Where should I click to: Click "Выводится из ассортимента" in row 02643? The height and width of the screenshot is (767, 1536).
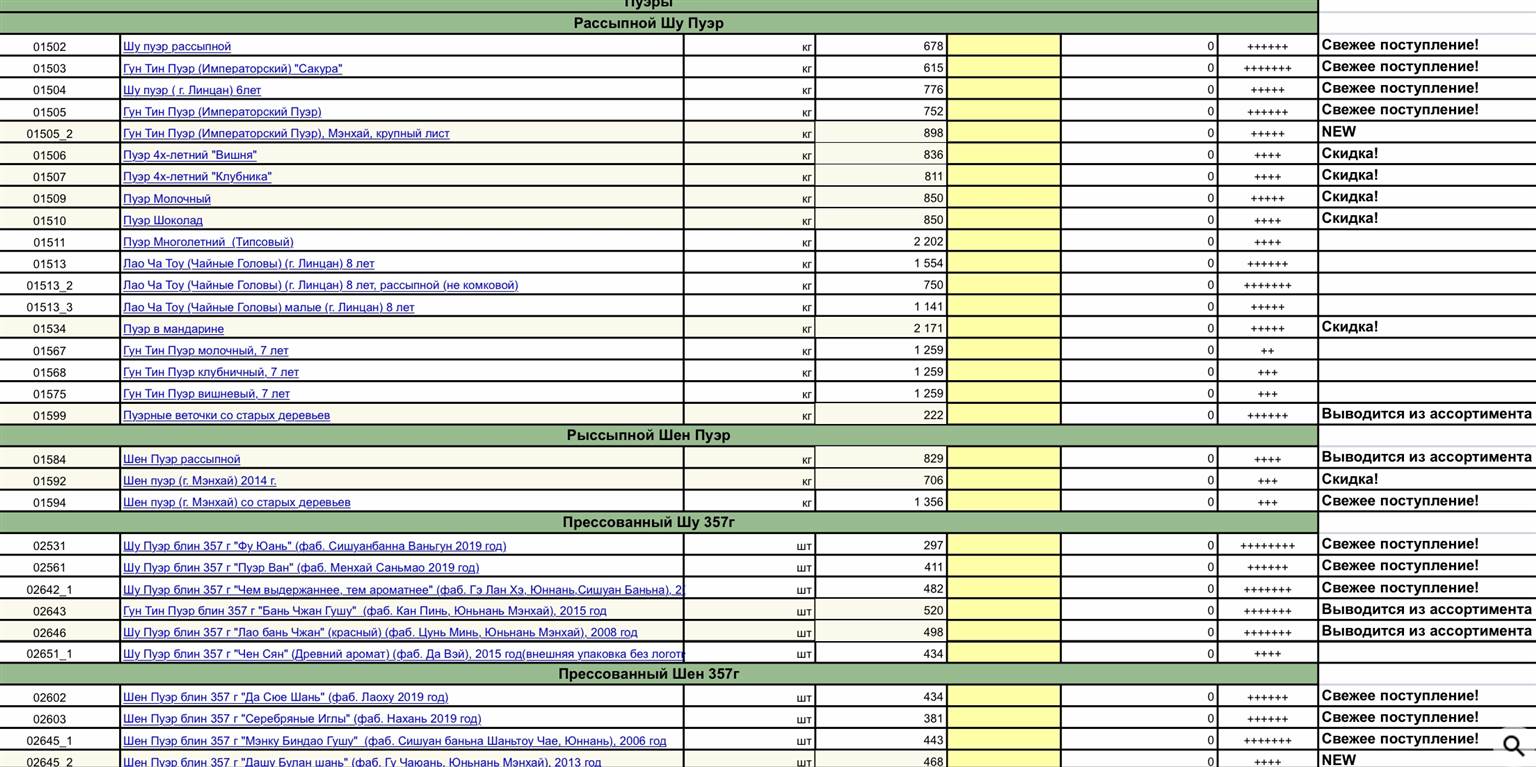click(x=1427, y=610)
